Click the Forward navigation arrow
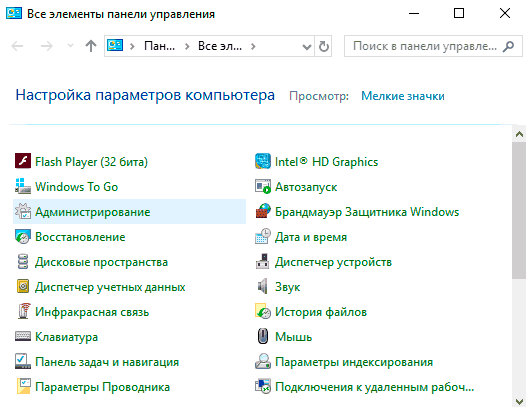526x407 pixels. tap(46, 46)
